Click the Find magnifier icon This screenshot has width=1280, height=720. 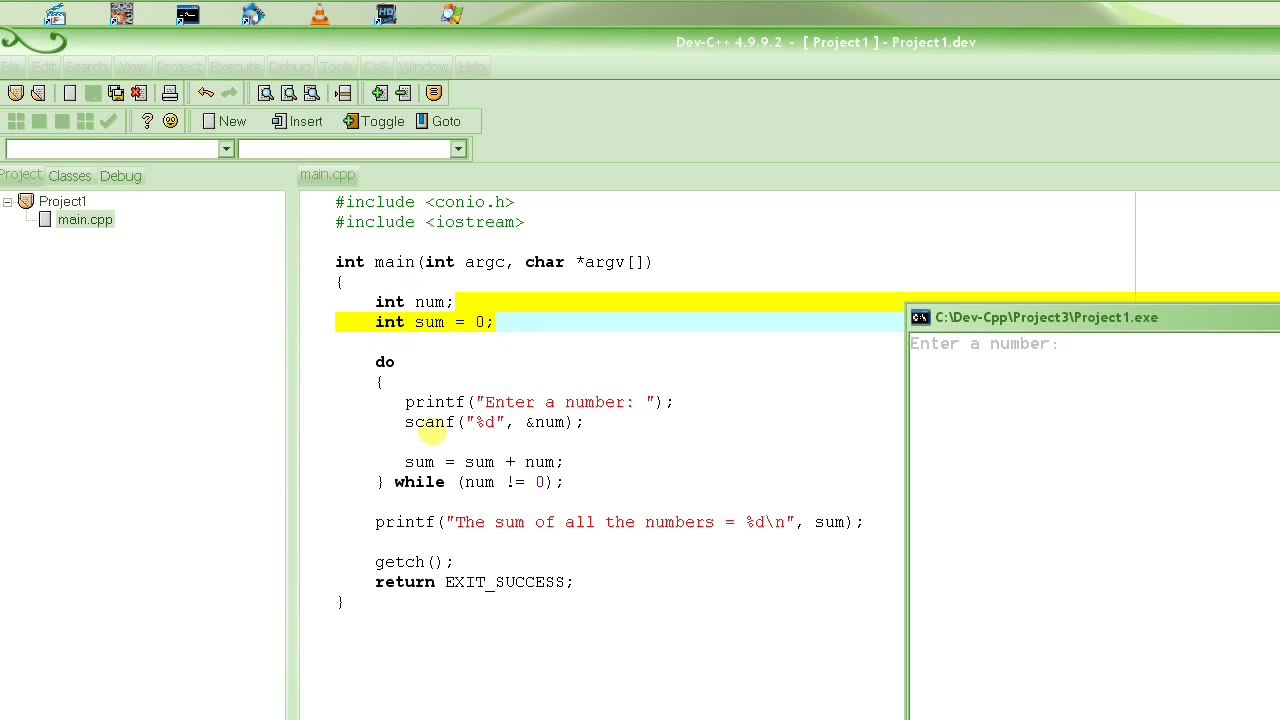pos(266,93)
